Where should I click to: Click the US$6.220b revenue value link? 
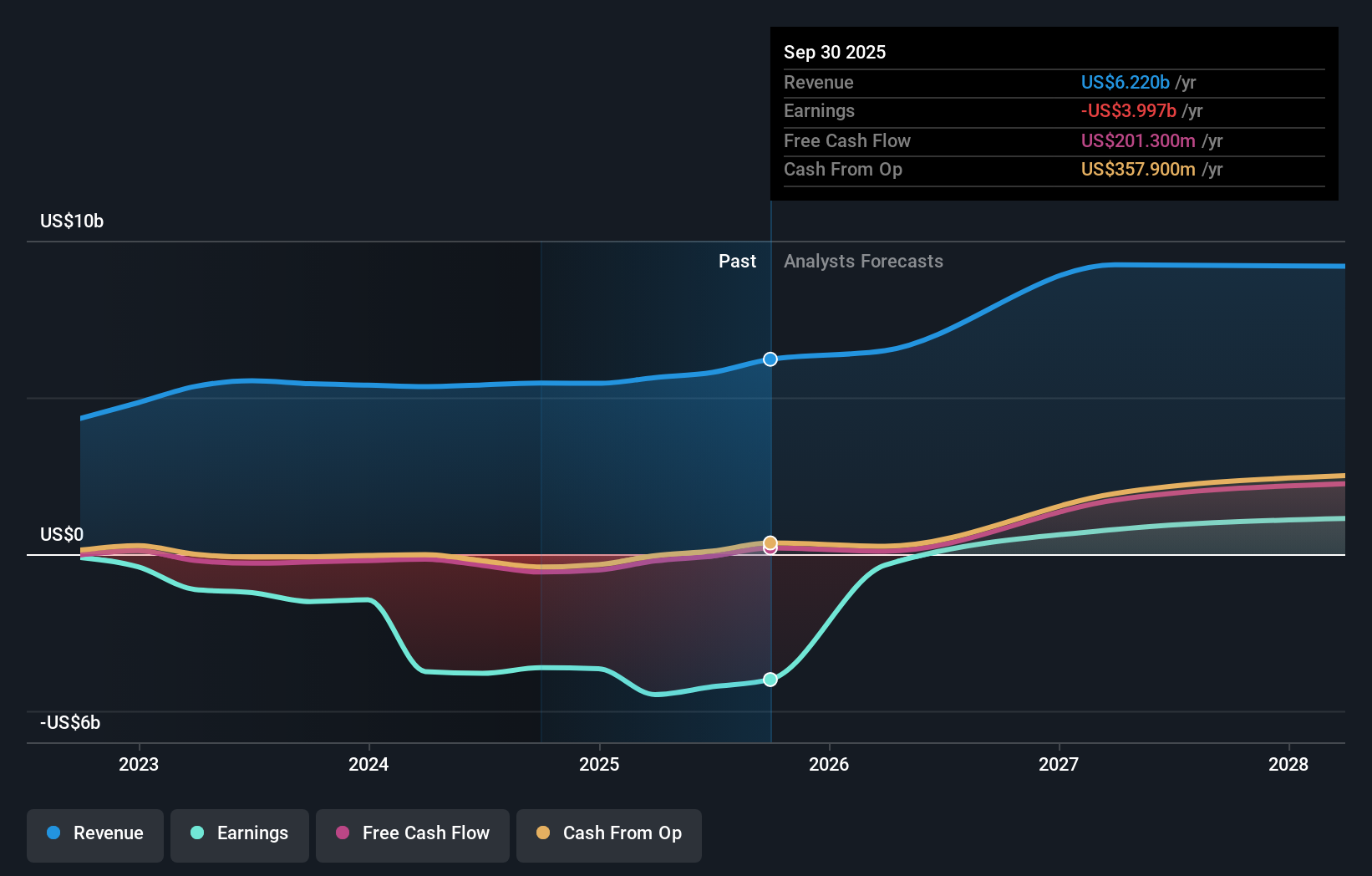click(1126, 82)
